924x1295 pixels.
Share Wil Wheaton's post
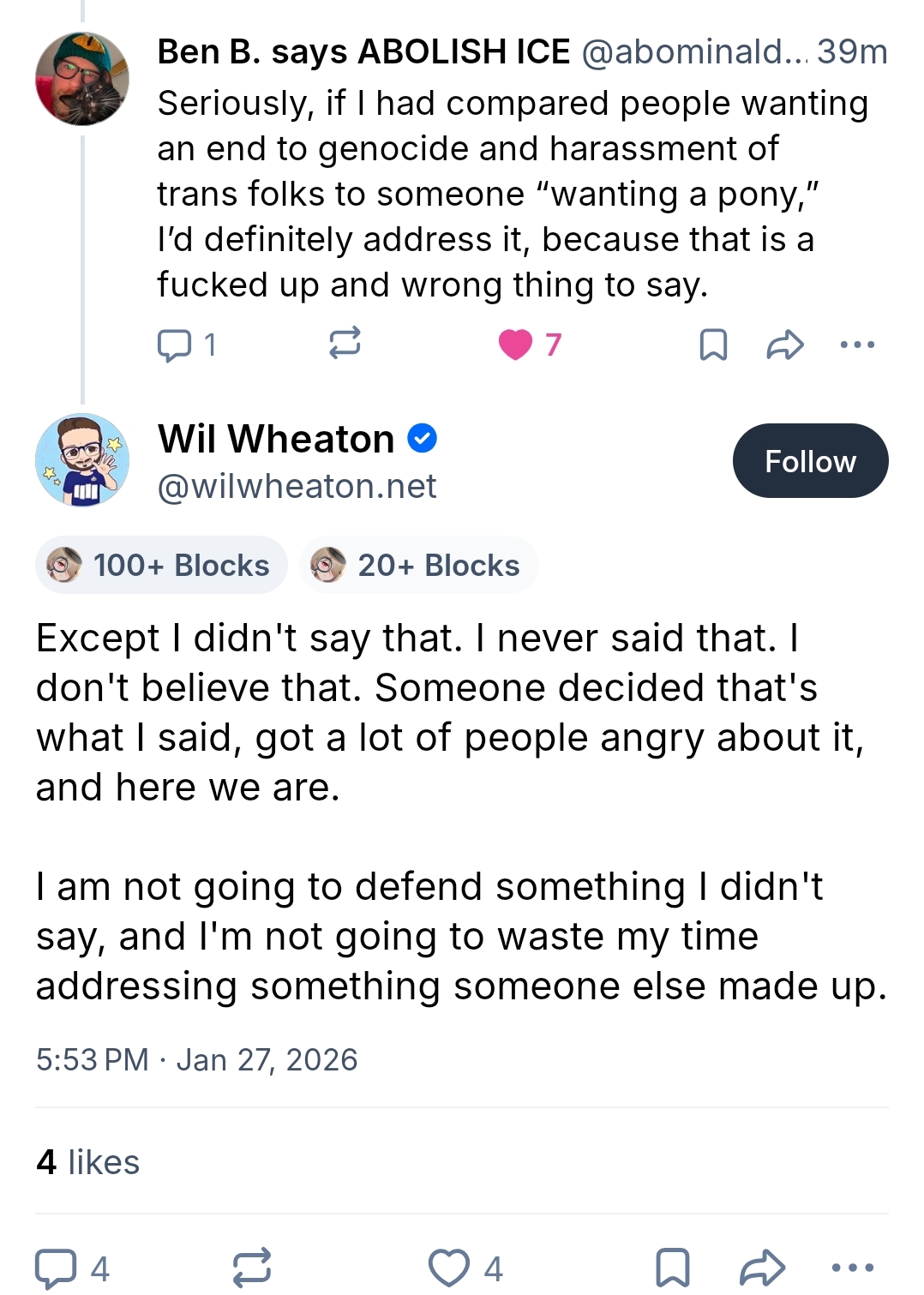point(762,1268)
